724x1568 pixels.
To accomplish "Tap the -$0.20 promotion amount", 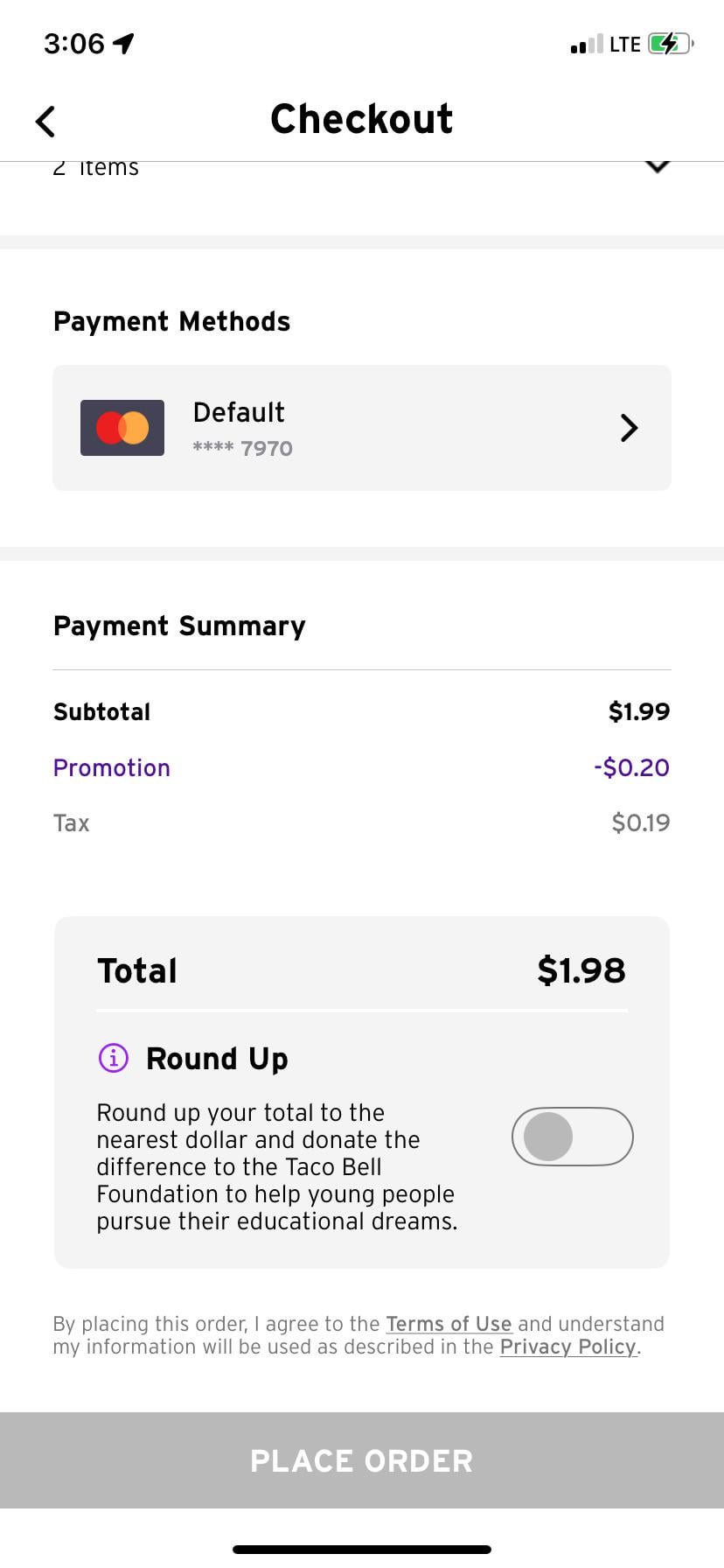I will (x=631, y=767).
